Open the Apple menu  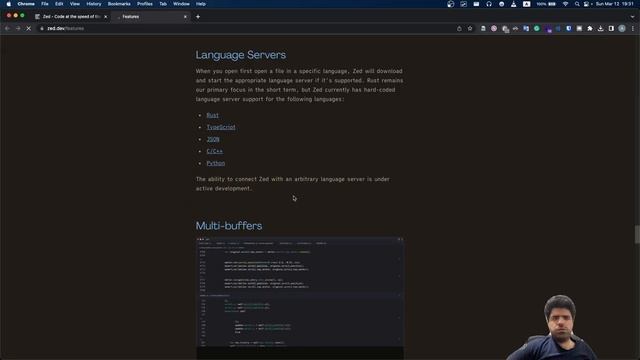(9, 4)
